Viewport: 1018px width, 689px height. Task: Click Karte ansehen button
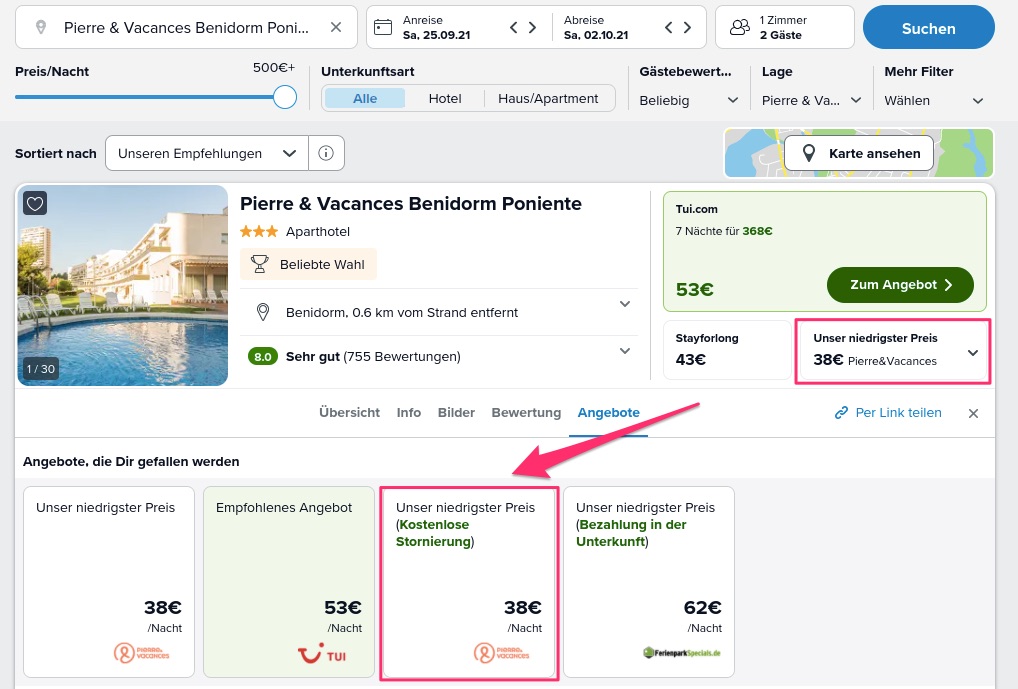(x=859, y=153)
